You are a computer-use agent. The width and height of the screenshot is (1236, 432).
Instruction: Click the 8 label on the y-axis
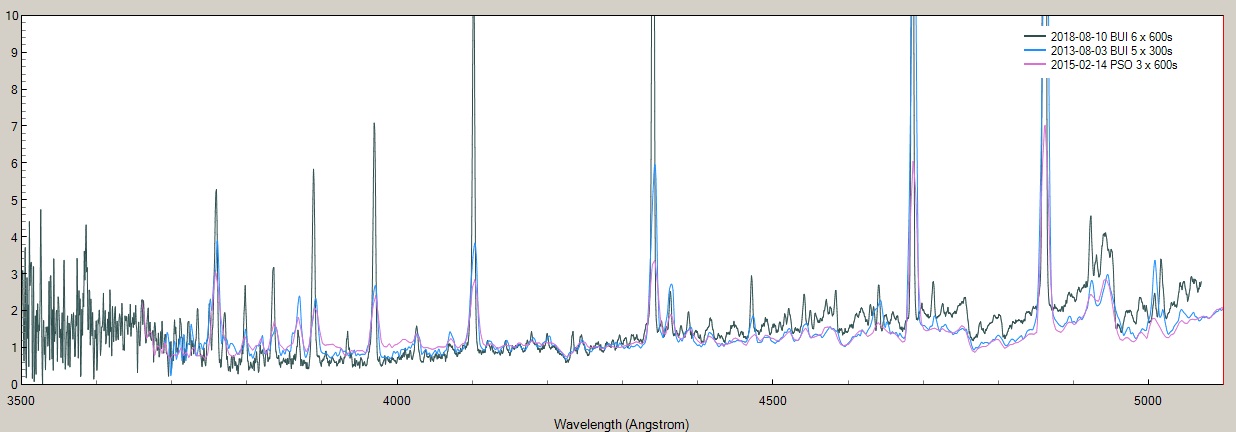tap(12, 89)
